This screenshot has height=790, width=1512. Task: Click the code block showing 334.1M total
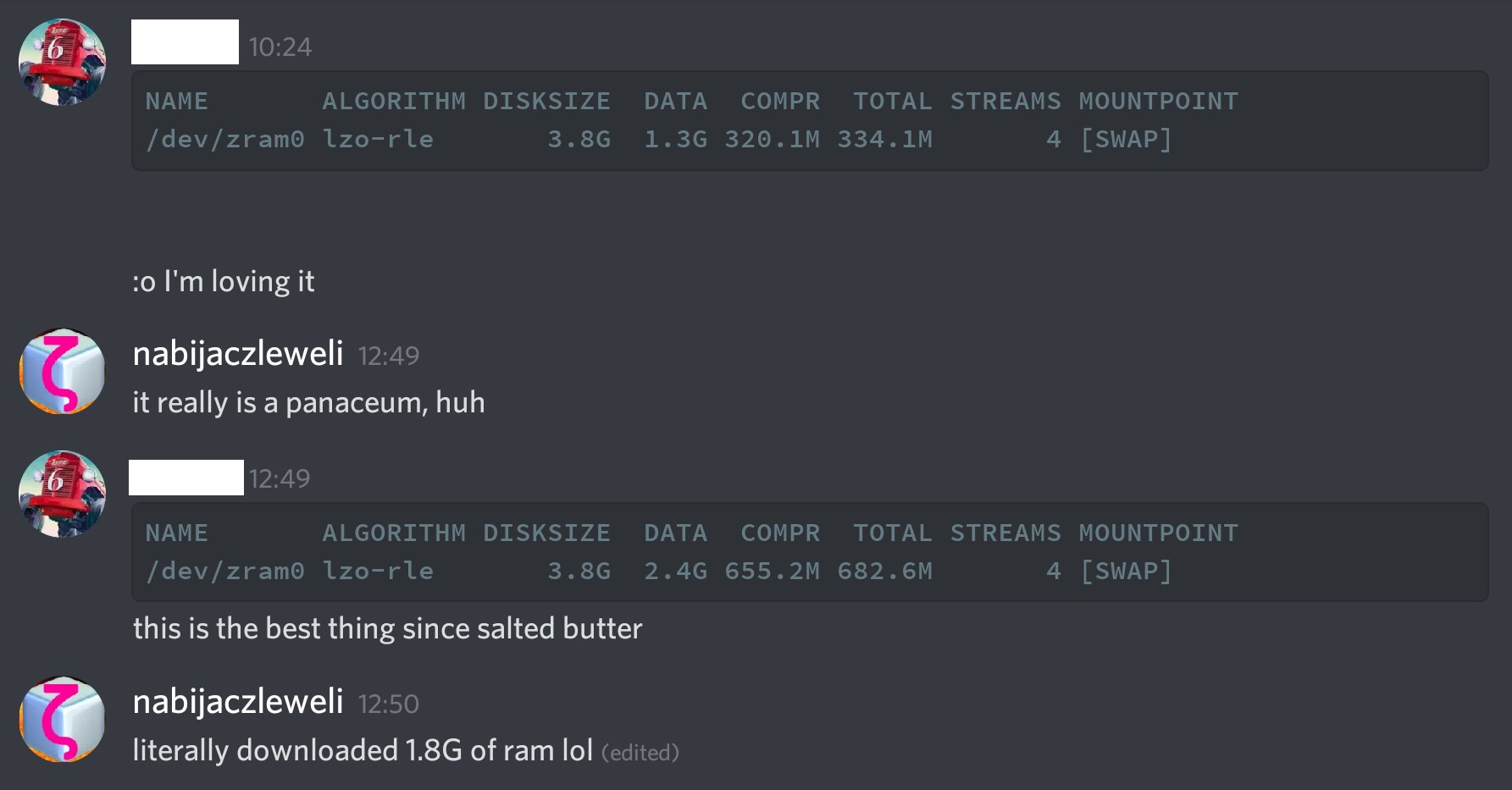(x=809, y=121)
